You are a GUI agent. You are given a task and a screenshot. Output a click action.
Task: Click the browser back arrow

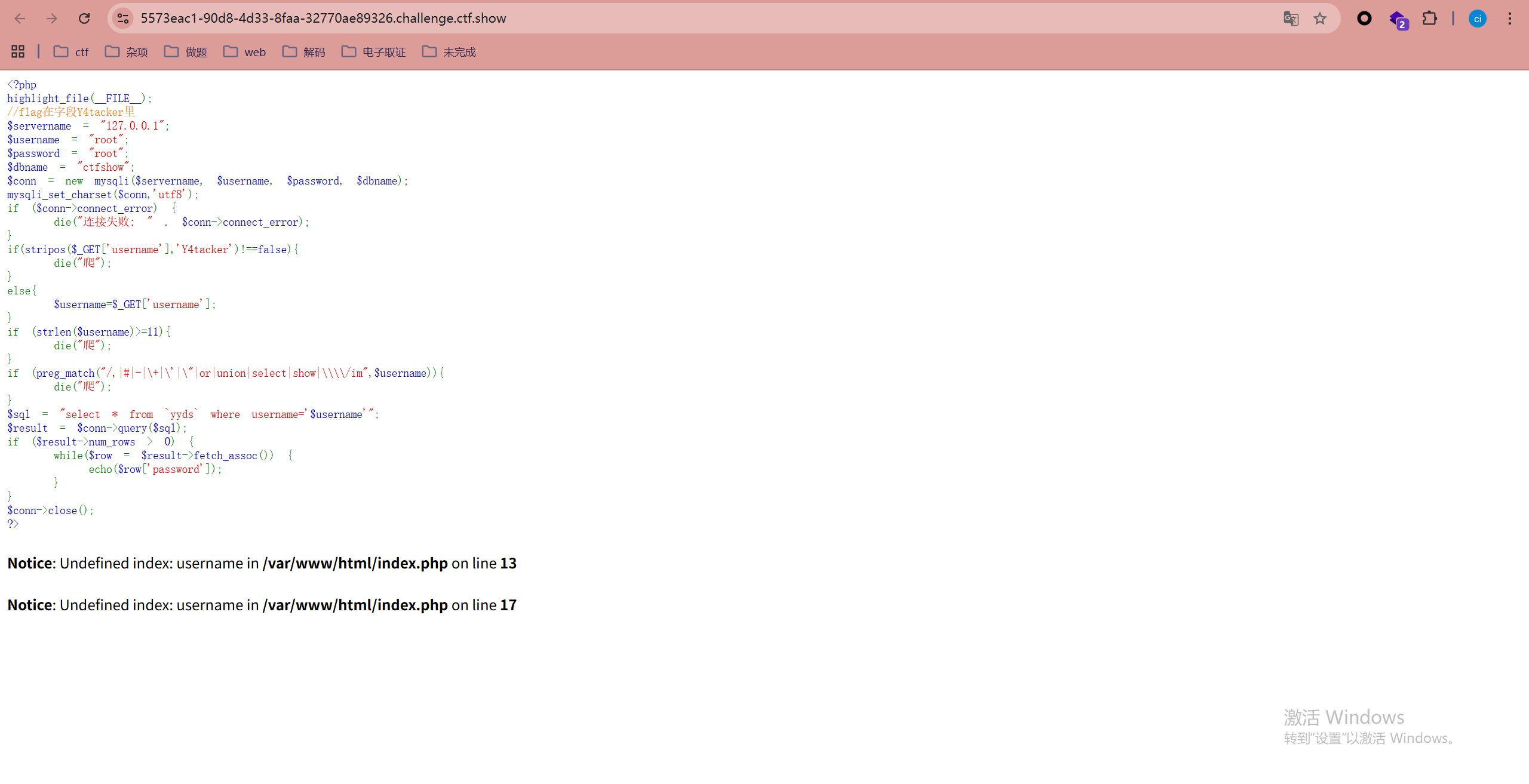(20, 19)
